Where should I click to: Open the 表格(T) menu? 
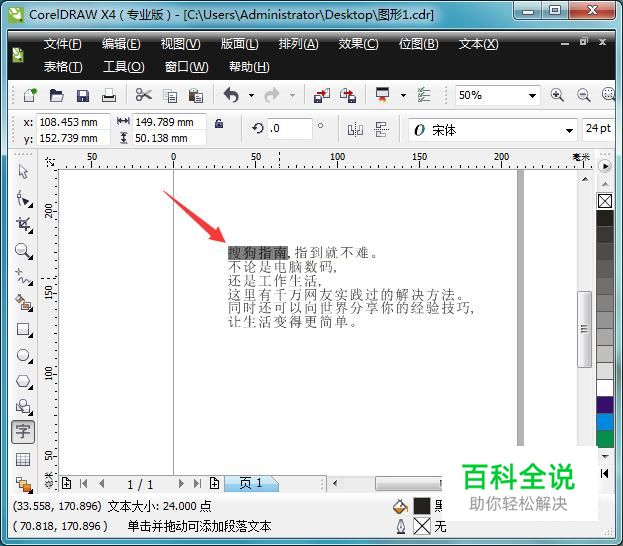[x=63, y=66]
